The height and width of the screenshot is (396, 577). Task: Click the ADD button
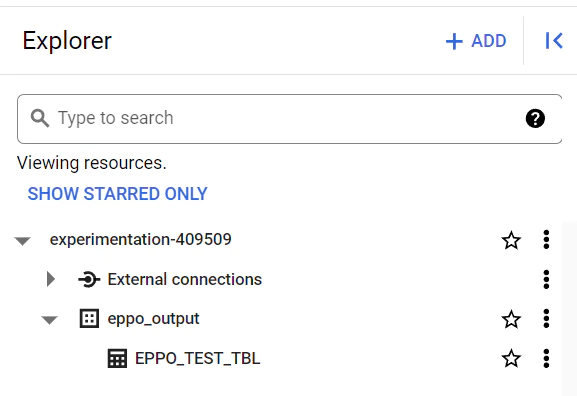tap(476, 41)
